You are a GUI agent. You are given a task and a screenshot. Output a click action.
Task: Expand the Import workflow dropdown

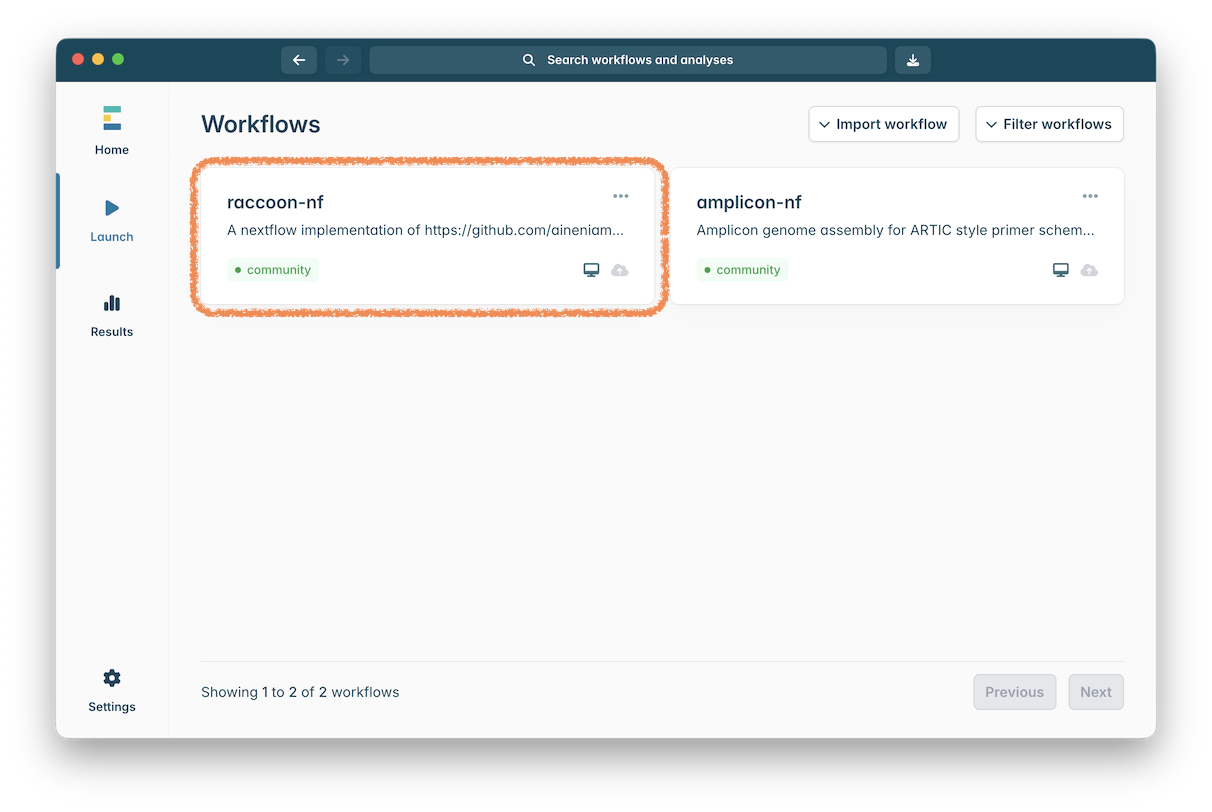[x=883, y=124]
